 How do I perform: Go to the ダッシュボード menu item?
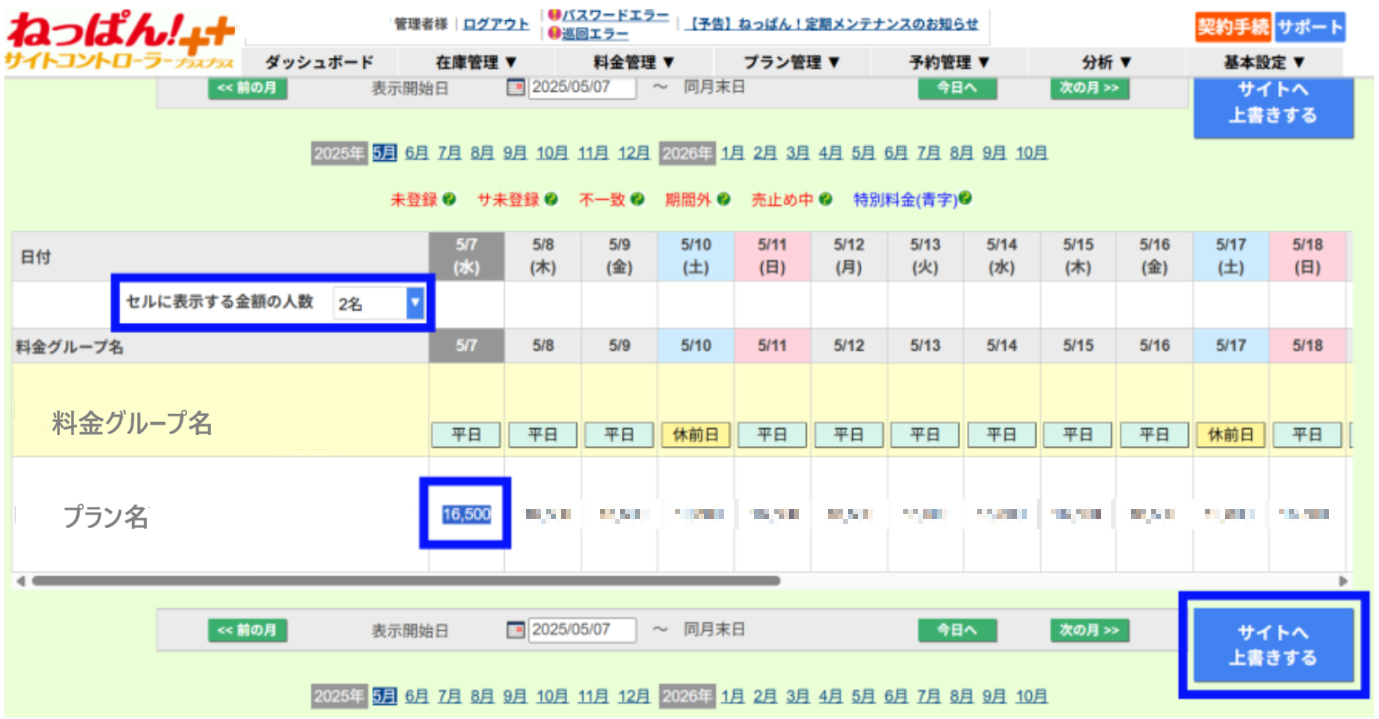click(319, 62)
